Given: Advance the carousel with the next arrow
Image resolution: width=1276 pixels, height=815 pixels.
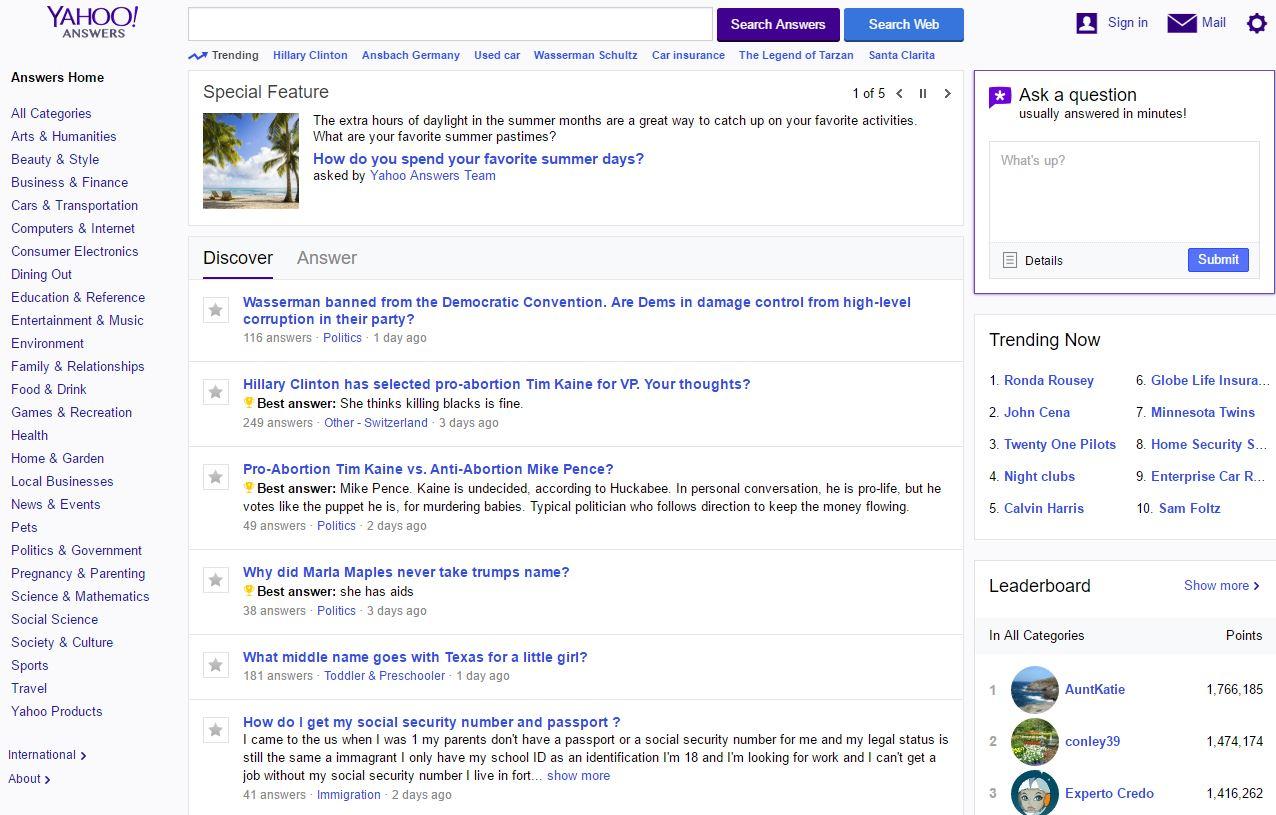Looking at the screenshot, I should pos(947,93).
